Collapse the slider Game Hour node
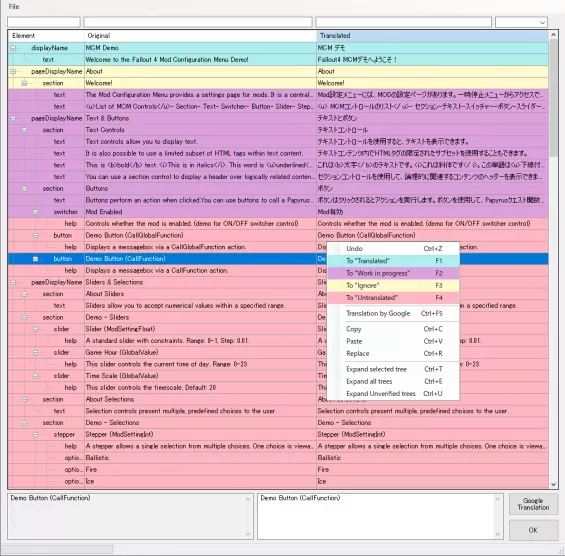 click(x=35, y=352)
